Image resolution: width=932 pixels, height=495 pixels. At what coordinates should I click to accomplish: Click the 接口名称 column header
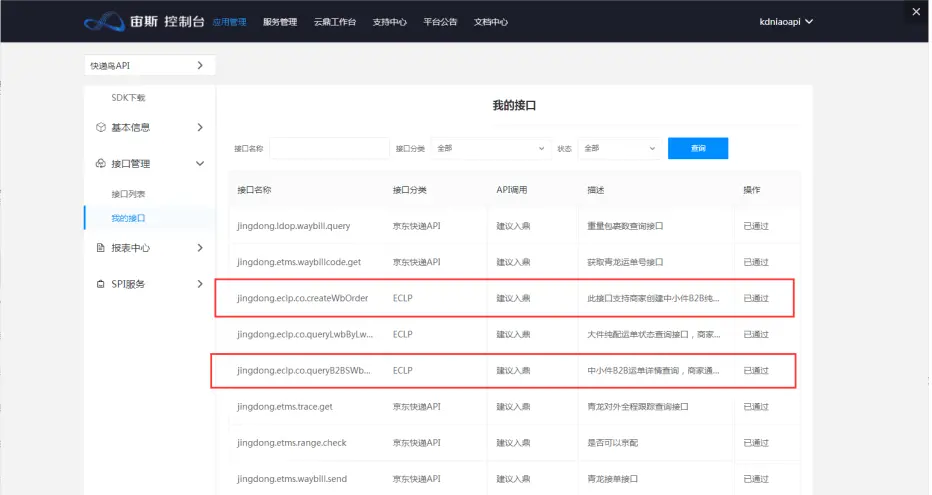[254, 190]
